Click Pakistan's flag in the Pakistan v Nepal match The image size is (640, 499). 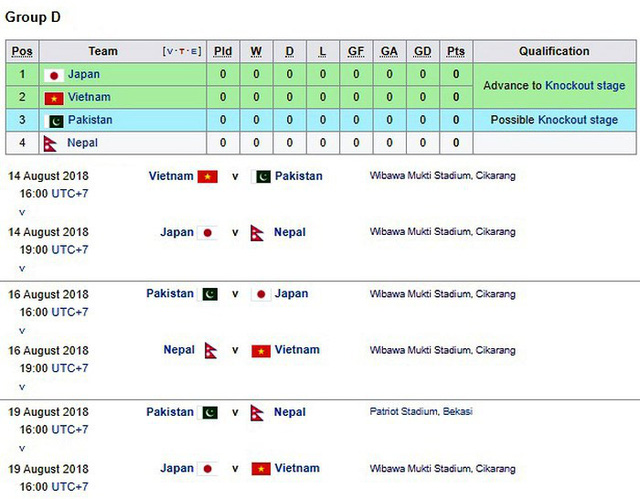[210, 413]
